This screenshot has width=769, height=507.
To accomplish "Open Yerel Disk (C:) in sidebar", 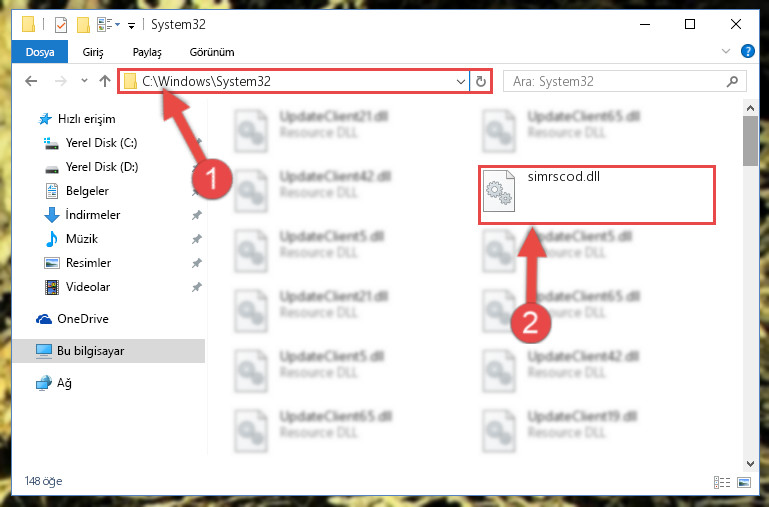I will (x=102, y=143).
